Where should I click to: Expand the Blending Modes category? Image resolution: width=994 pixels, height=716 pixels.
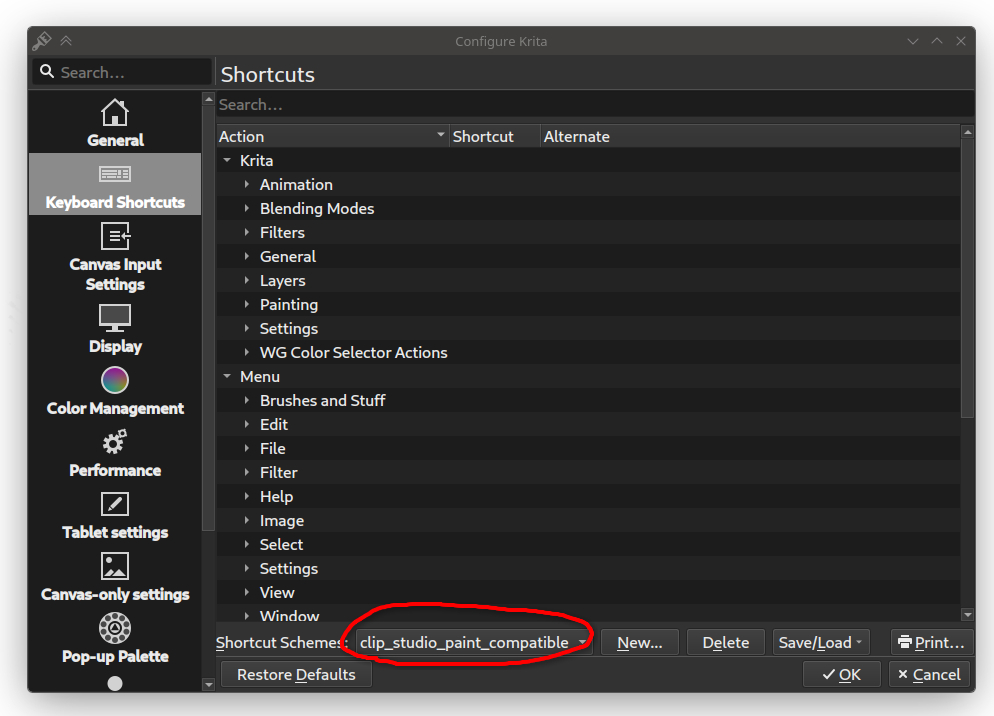click(x=247, y=209)
